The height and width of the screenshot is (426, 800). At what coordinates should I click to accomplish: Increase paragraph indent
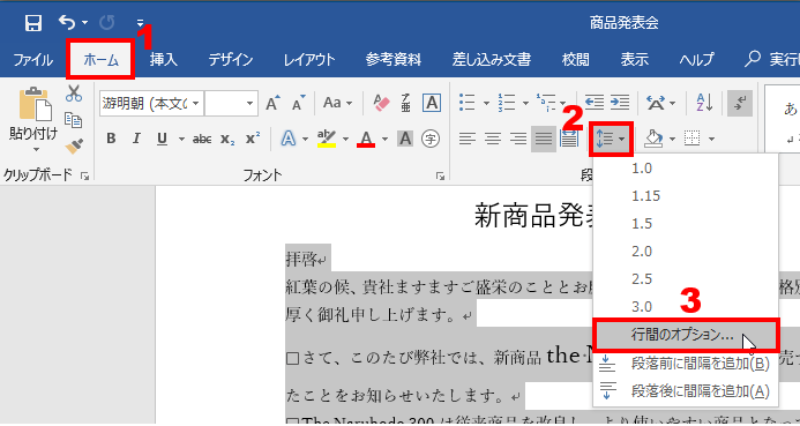click(620, 103)
